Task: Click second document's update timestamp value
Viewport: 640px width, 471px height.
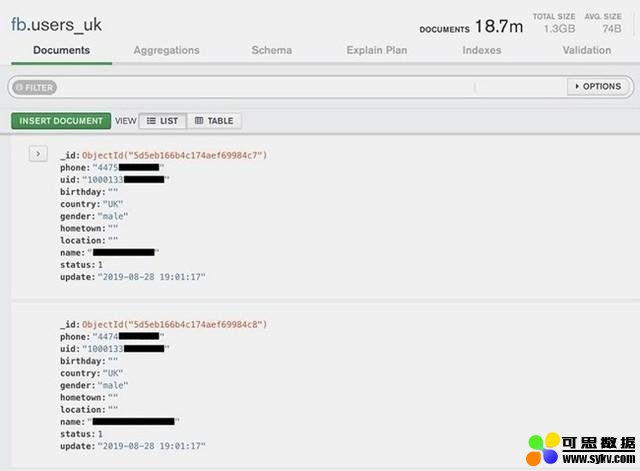Action: [151, 446]
